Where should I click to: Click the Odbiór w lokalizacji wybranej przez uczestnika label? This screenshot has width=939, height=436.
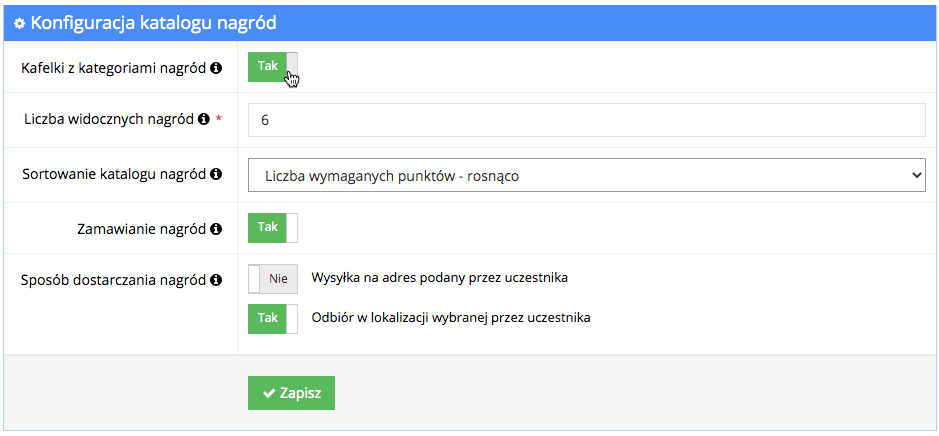pos(451,318)
